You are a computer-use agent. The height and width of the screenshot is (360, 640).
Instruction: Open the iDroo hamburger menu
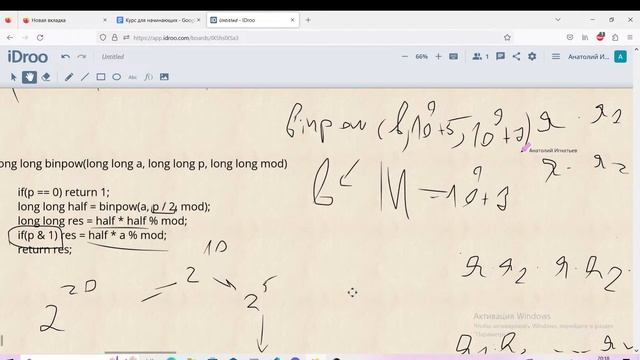pos(556,57)
